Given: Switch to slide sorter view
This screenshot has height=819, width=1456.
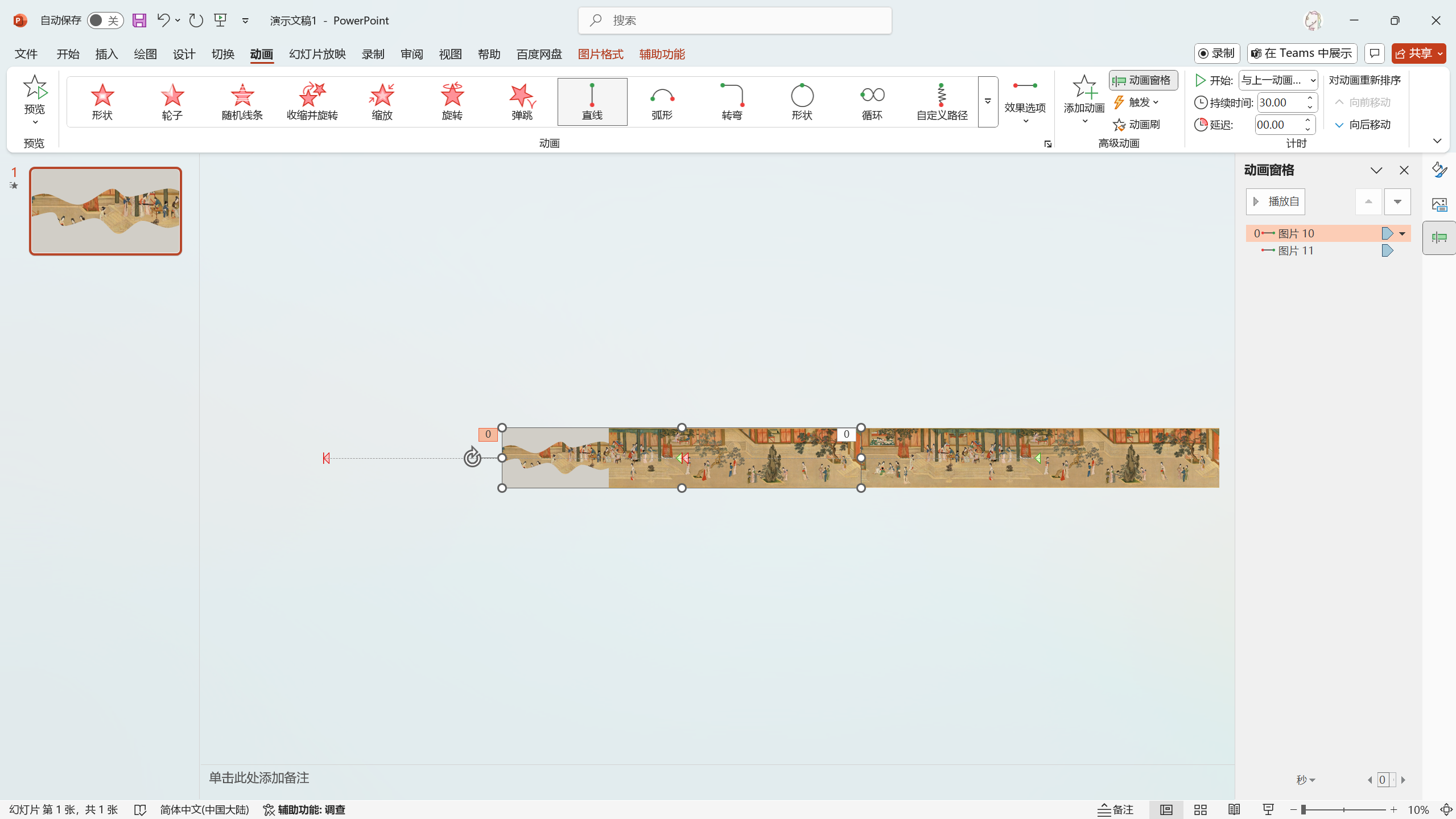Looking at the screenshot, I should click(x=1201, y=809).
